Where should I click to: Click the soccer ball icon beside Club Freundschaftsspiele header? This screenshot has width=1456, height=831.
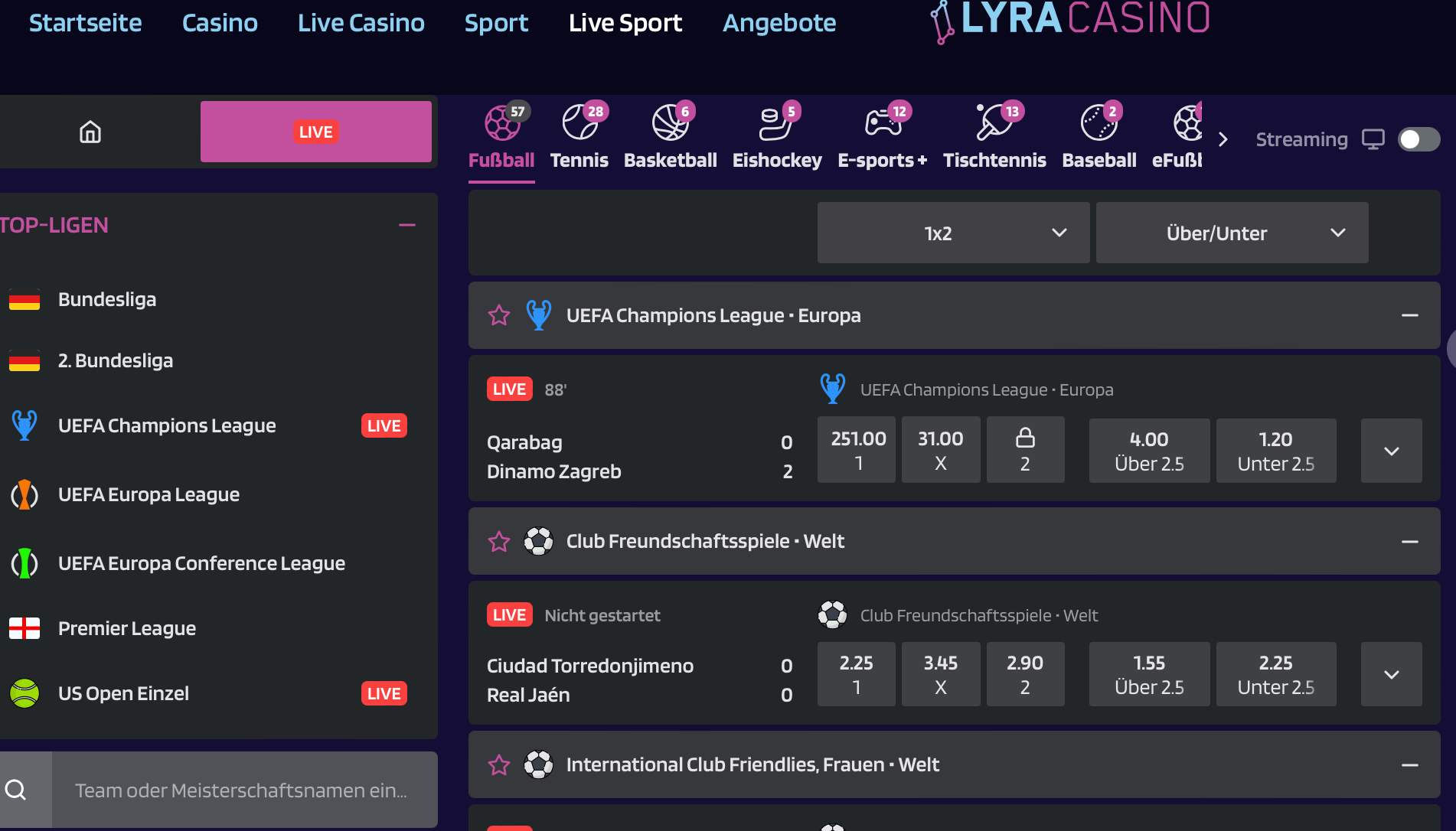[539, 542]
